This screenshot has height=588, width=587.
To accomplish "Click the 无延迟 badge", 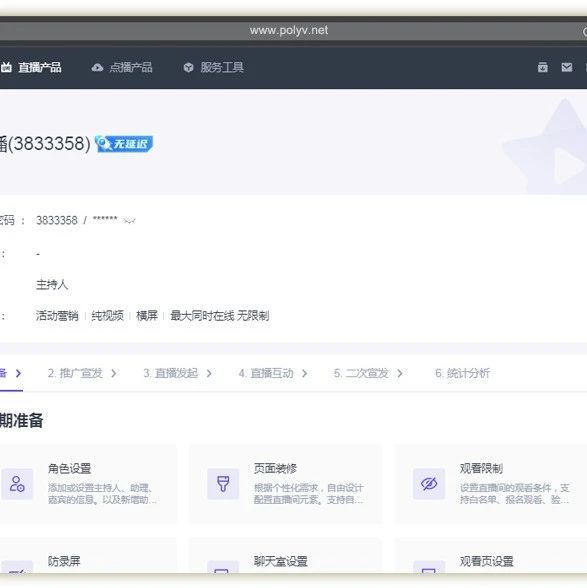I will 124,144.
